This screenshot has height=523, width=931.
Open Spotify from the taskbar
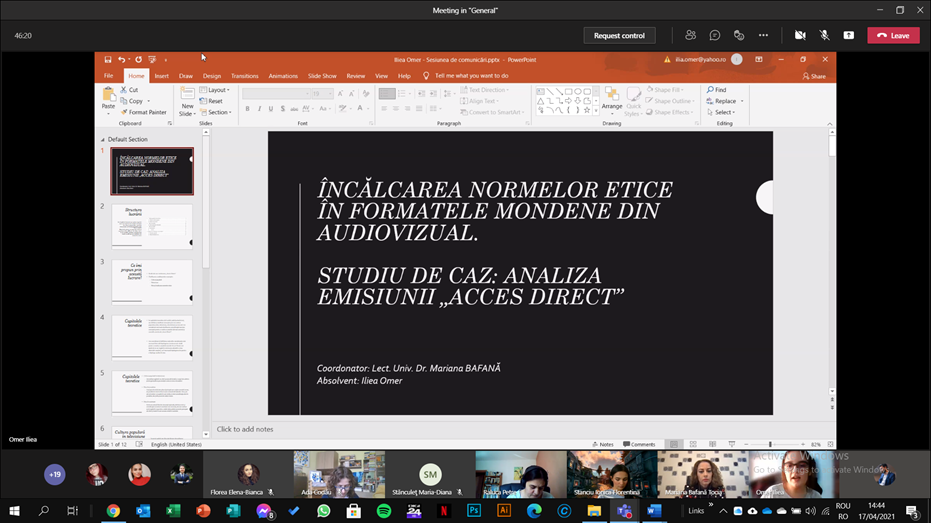click(384, 511)
